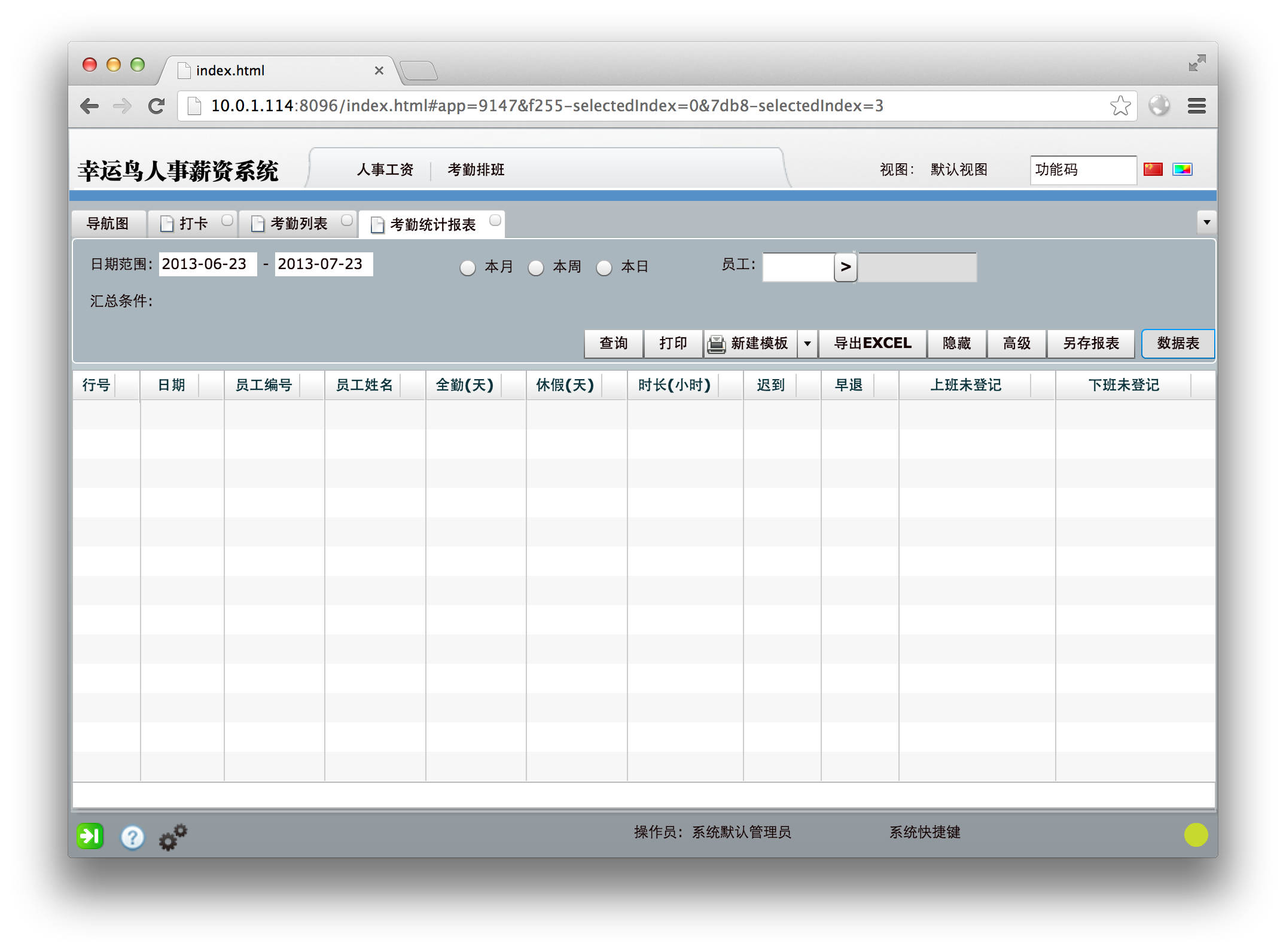This screenshot has height=952, width=1286.
Task: Expand the 新建模板 dropdown arrow
Action: click(807, 343)
